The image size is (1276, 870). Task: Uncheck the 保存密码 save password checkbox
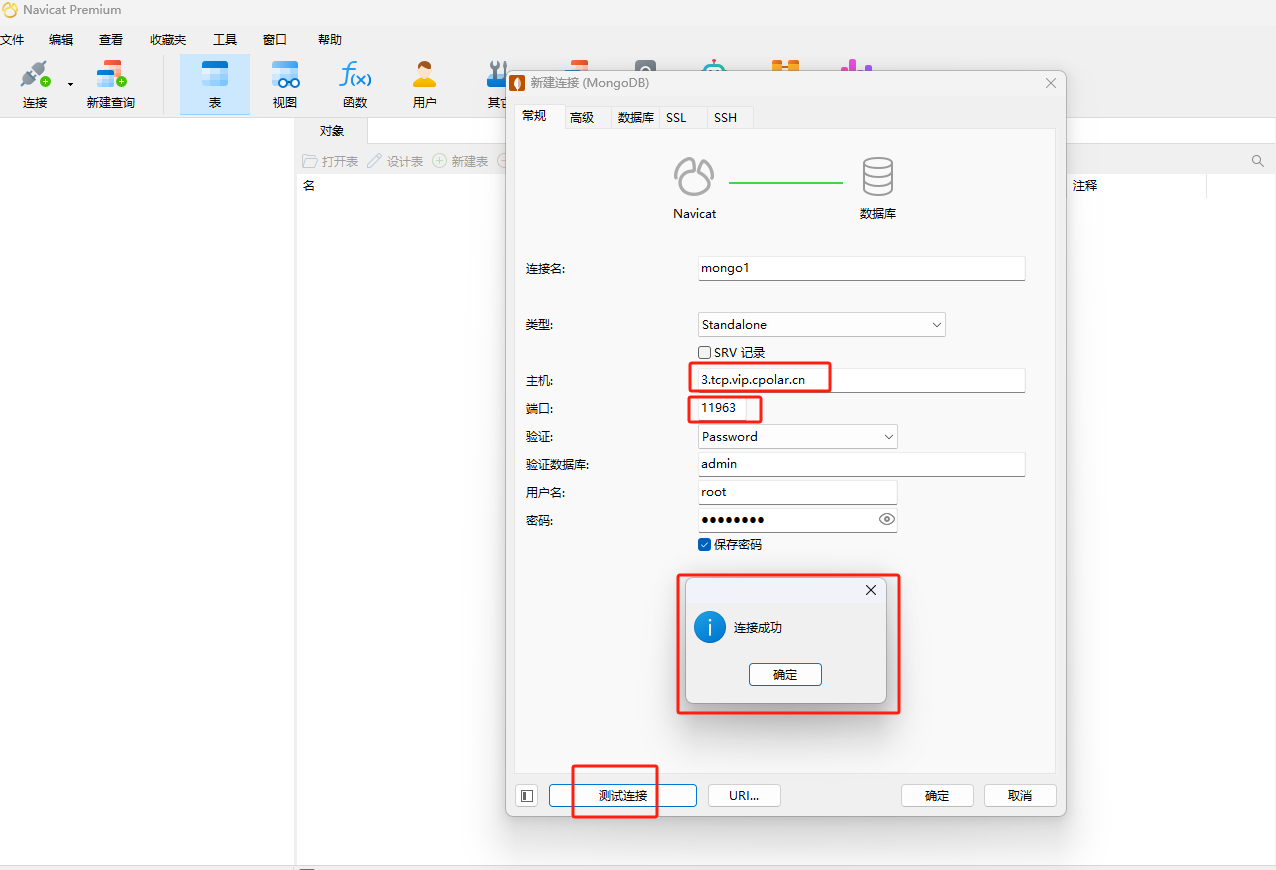coord(705,545)
